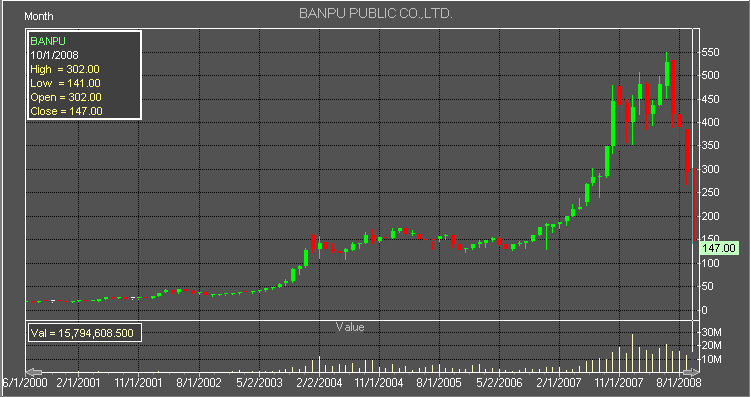The width and height of the screenshot is (751, 397).
Task: Click the 20M volume axis label
Action: (x=712, y=345)
